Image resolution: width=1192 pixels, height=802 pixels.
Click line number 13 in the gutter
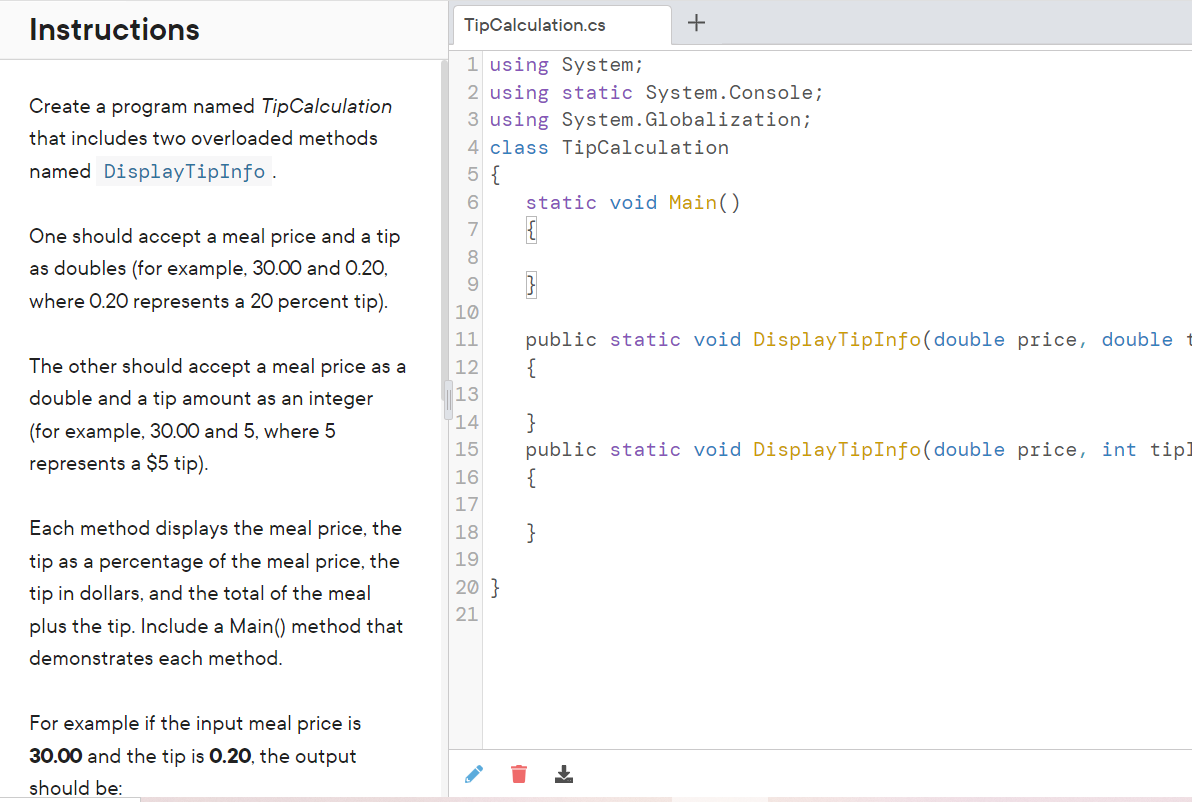click(467, 395)
